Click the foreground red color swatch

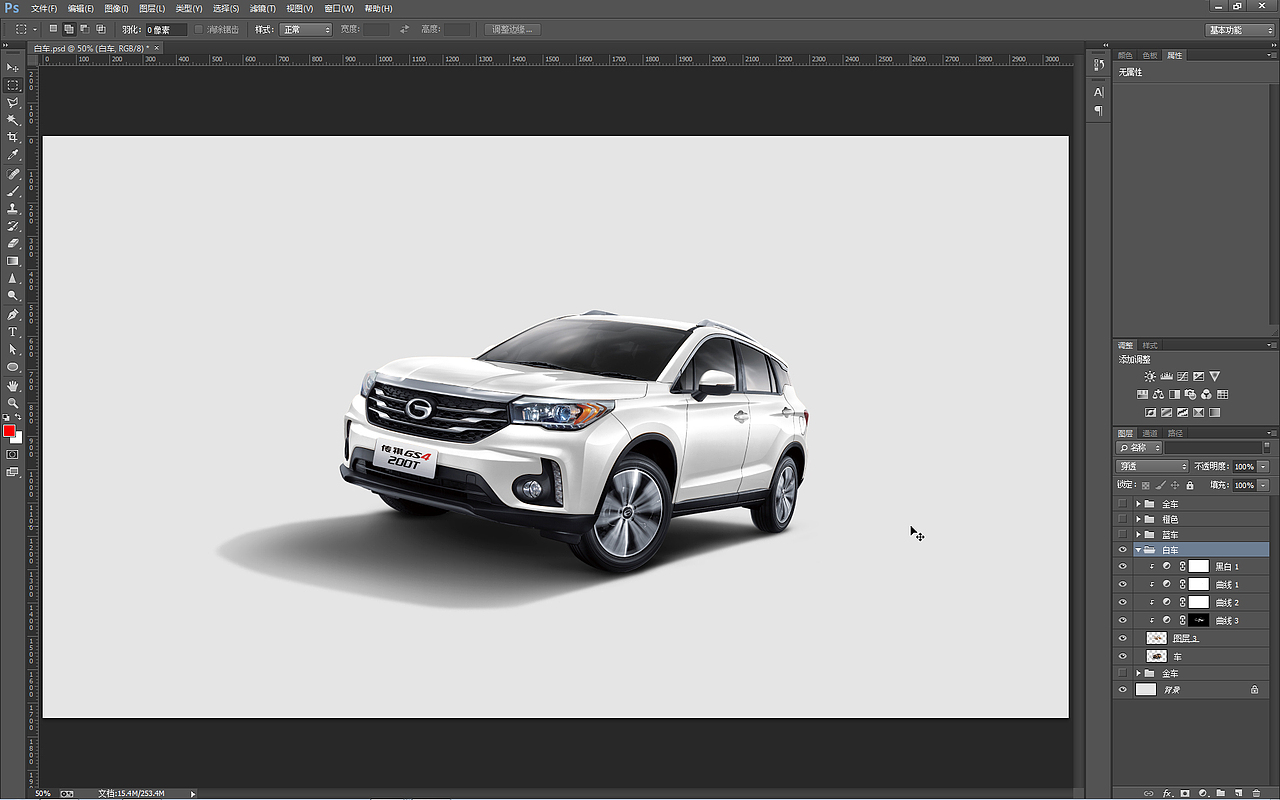pos(9,431)
